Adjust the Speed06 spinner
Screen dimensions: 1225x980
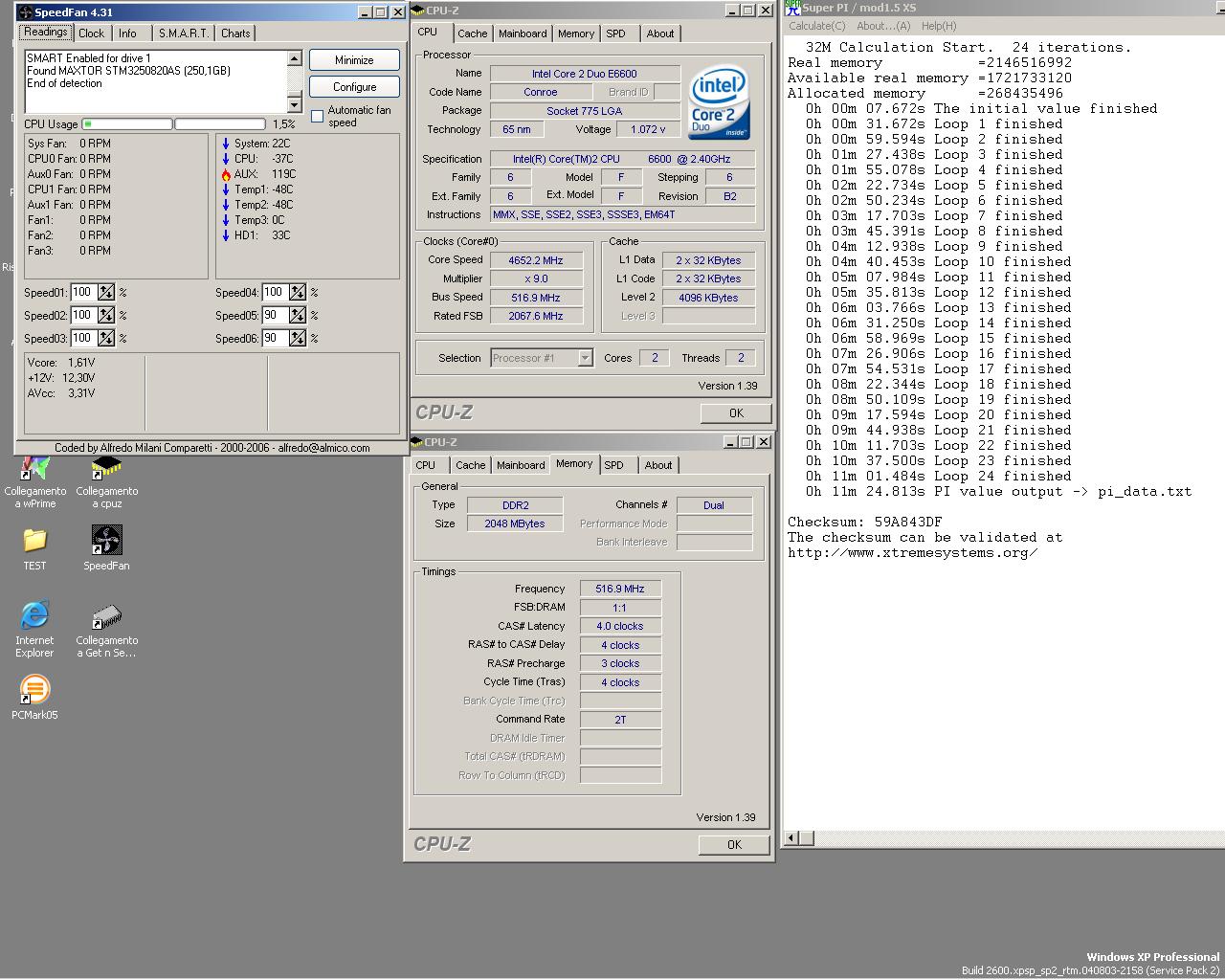(298, 338)
